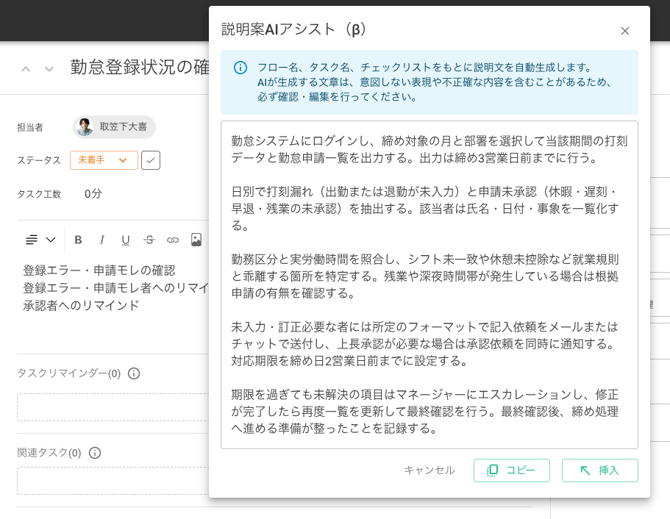The width and height of the screenshot is (670, 519).
Task: Click paragraph starting 未入力・訂正必要な者
Action: point(425,344)
